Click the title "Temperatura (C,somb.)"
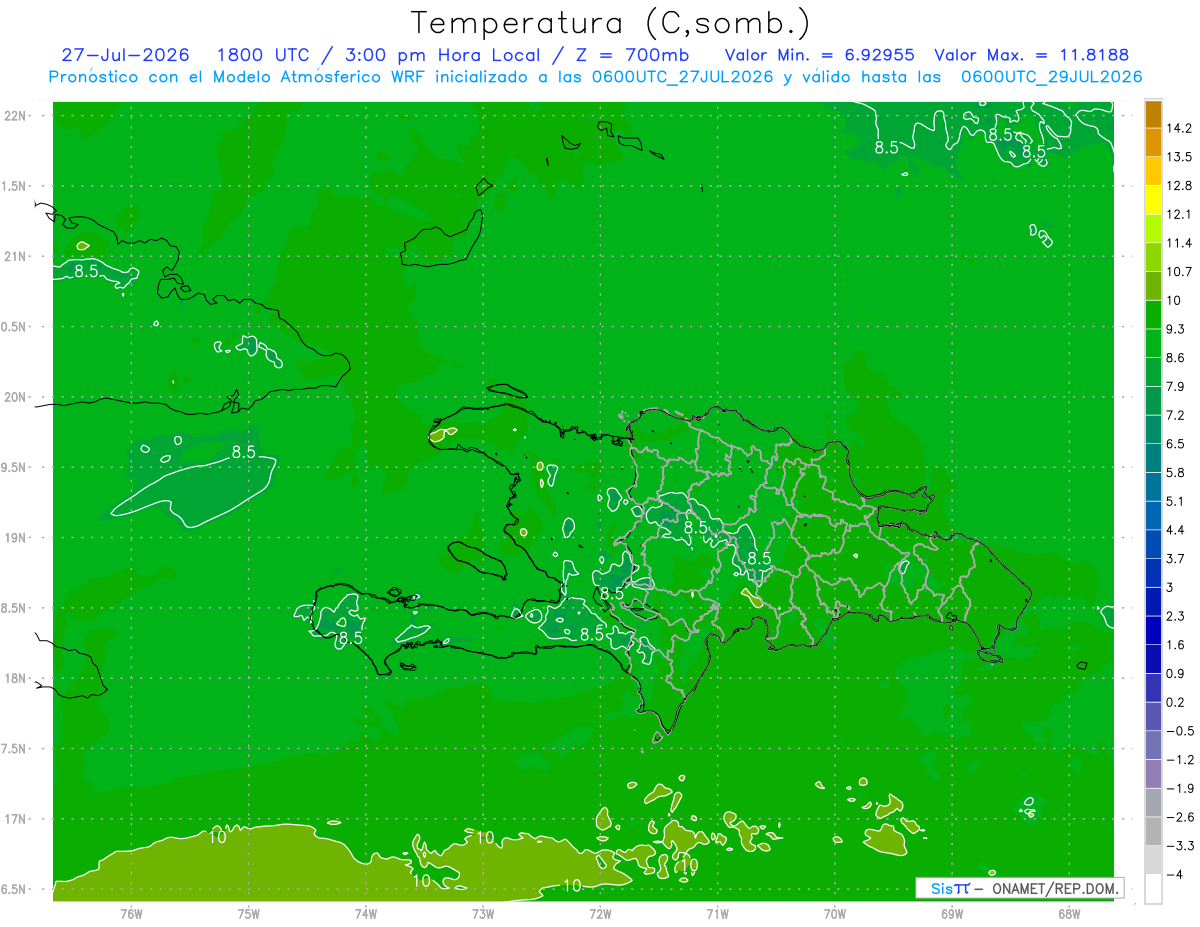Viewport: 1200px width, 927px height. point(611,23)
